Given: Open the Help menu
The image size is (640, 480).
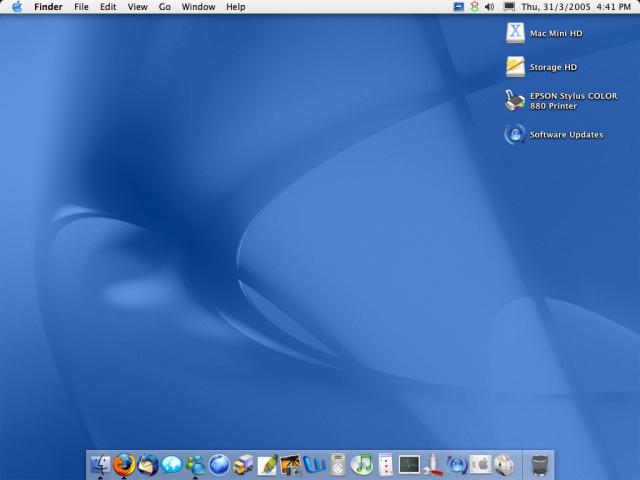Looking at the screenshot, I should (x=236, y=7).
